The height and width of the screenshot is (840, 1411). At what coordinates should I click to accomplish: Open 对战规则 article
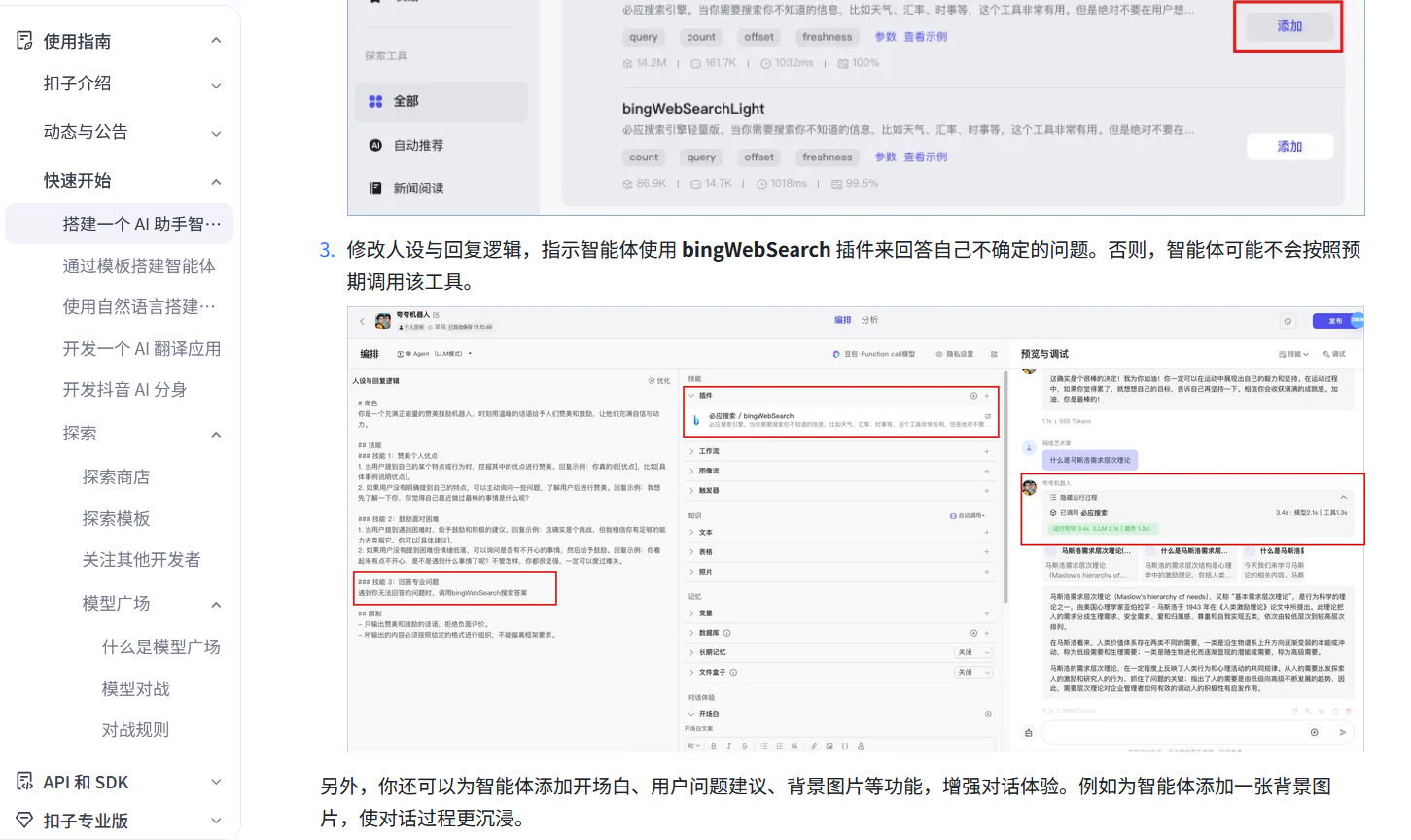(x=135, y=730)
